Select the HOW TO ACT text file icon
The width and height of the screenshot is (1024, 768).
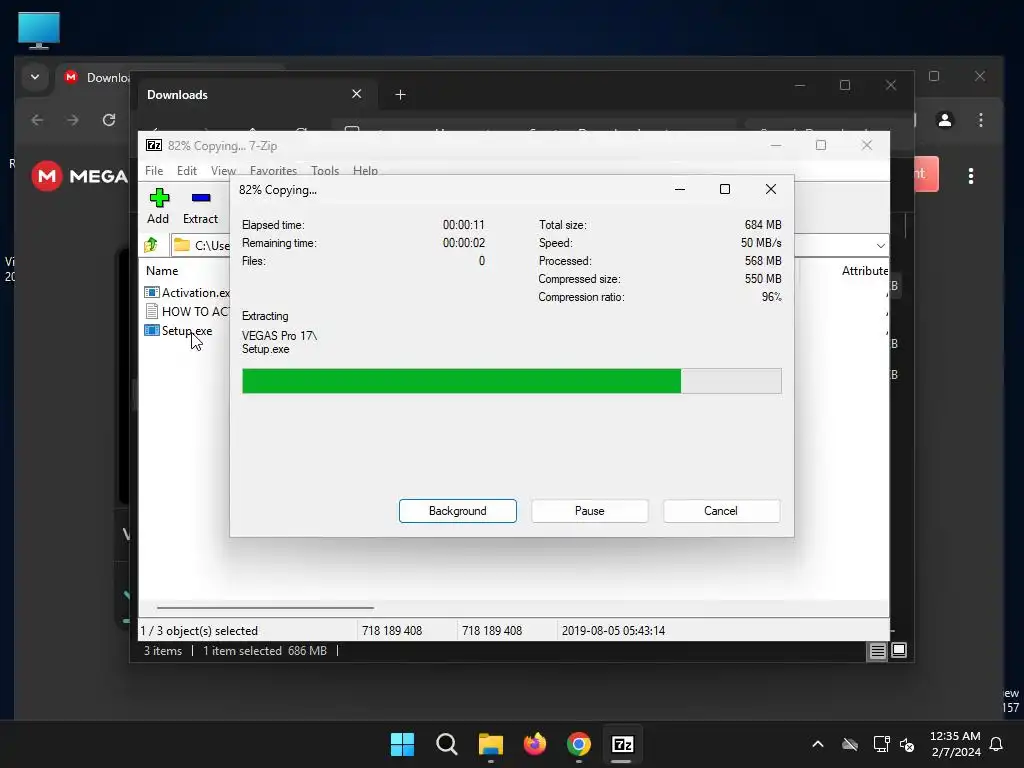click(x=152, y=312)
